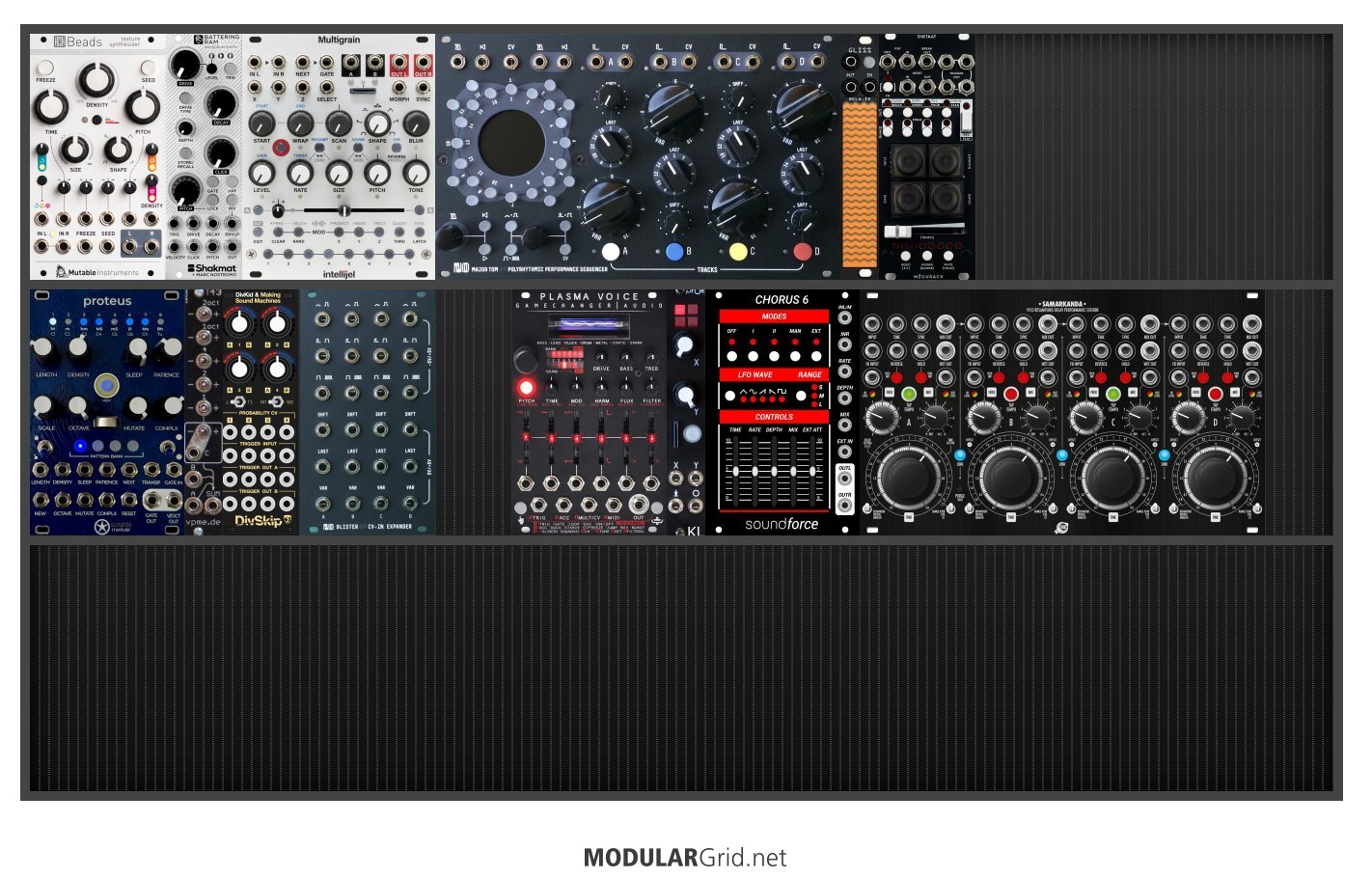Click the CLICK knob on Battering Ram
The image size is (1372, 878).
coord(221,152)
